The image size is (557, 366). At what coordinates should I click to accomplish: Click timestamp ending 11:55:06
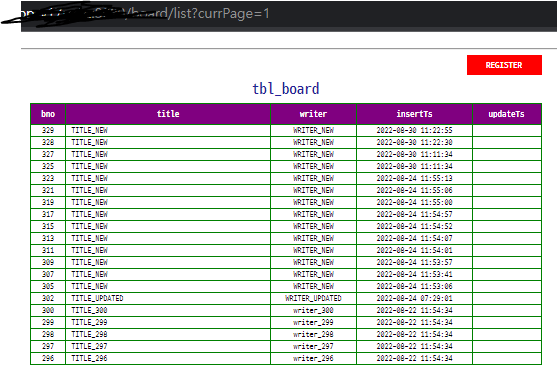[415, 190]
